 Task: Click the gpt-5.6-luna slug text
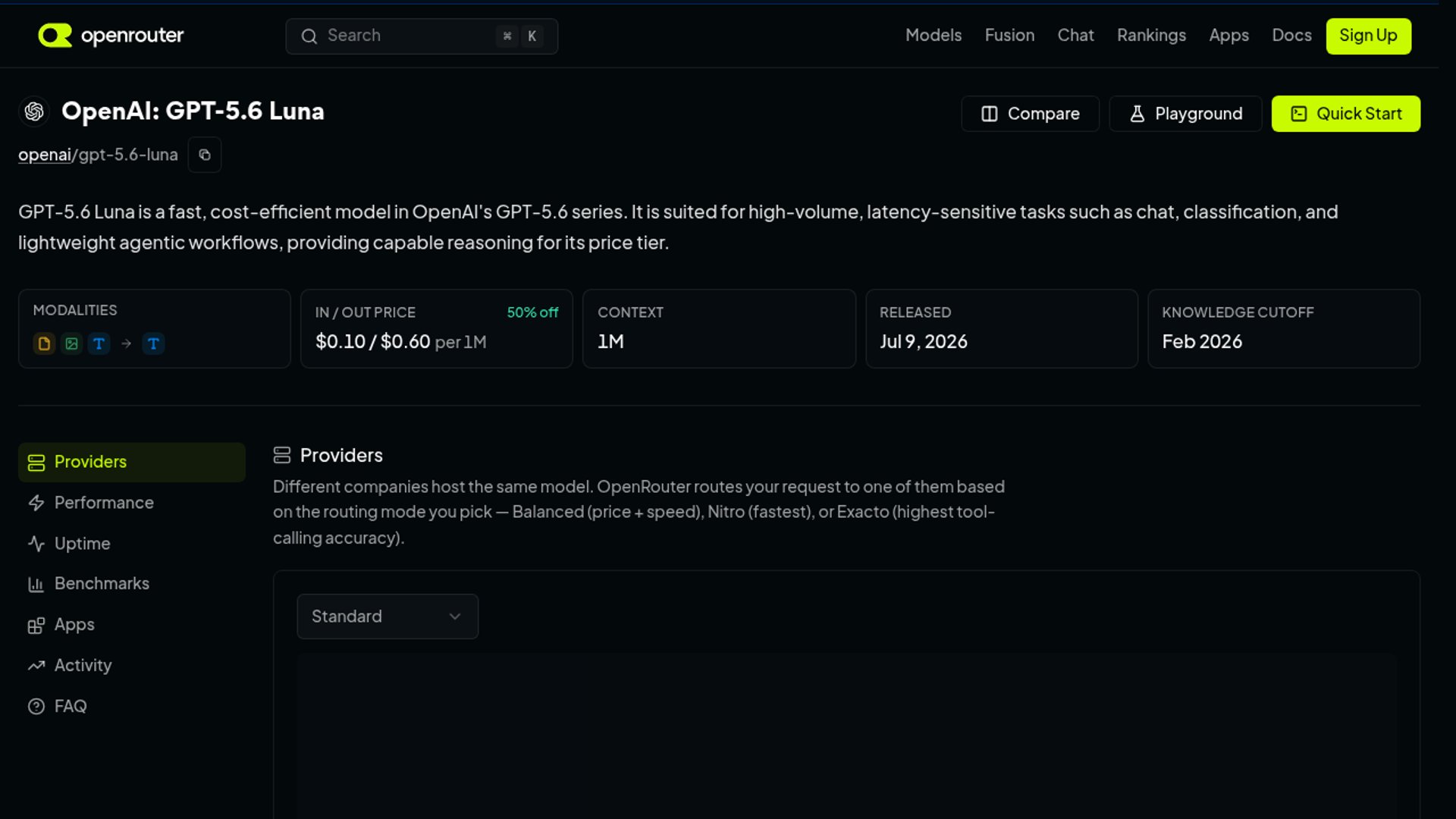pyautogui.click(x=128, y=155)
